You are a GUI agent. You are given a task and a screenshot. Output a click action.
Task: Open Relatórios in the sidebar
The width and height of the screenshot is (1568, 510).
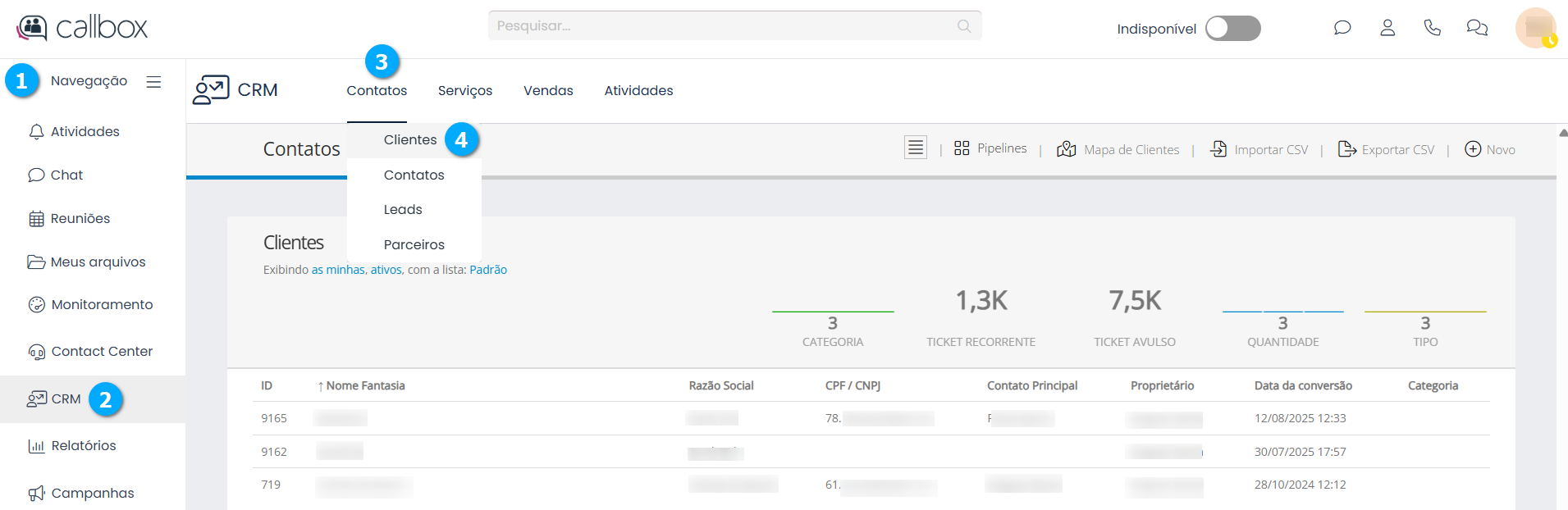point(84,446)
